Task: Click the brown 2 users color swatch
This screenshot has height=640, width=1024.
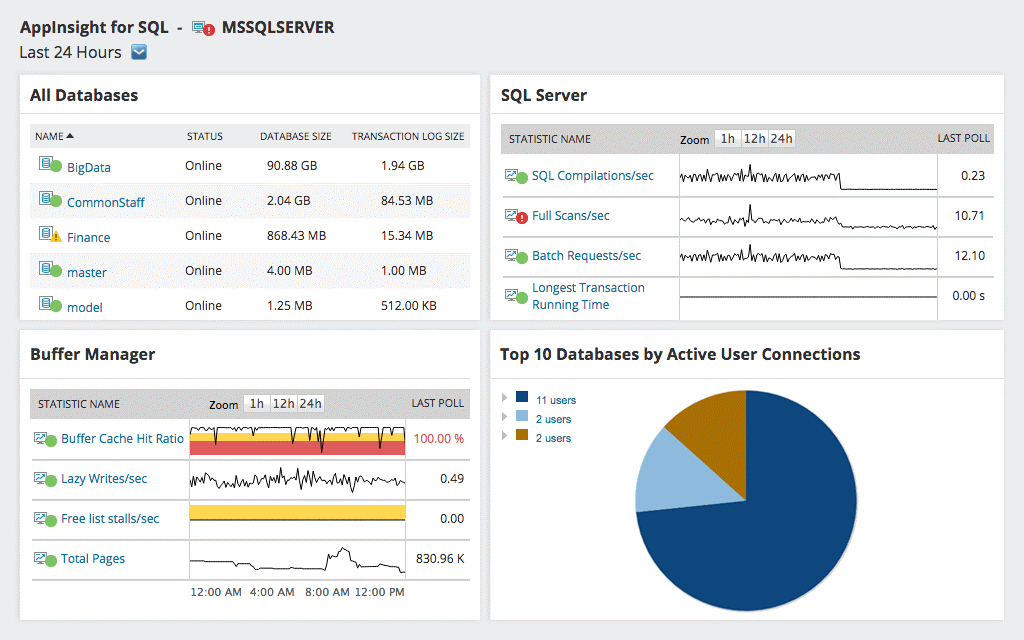Action: tap(522, 434)
